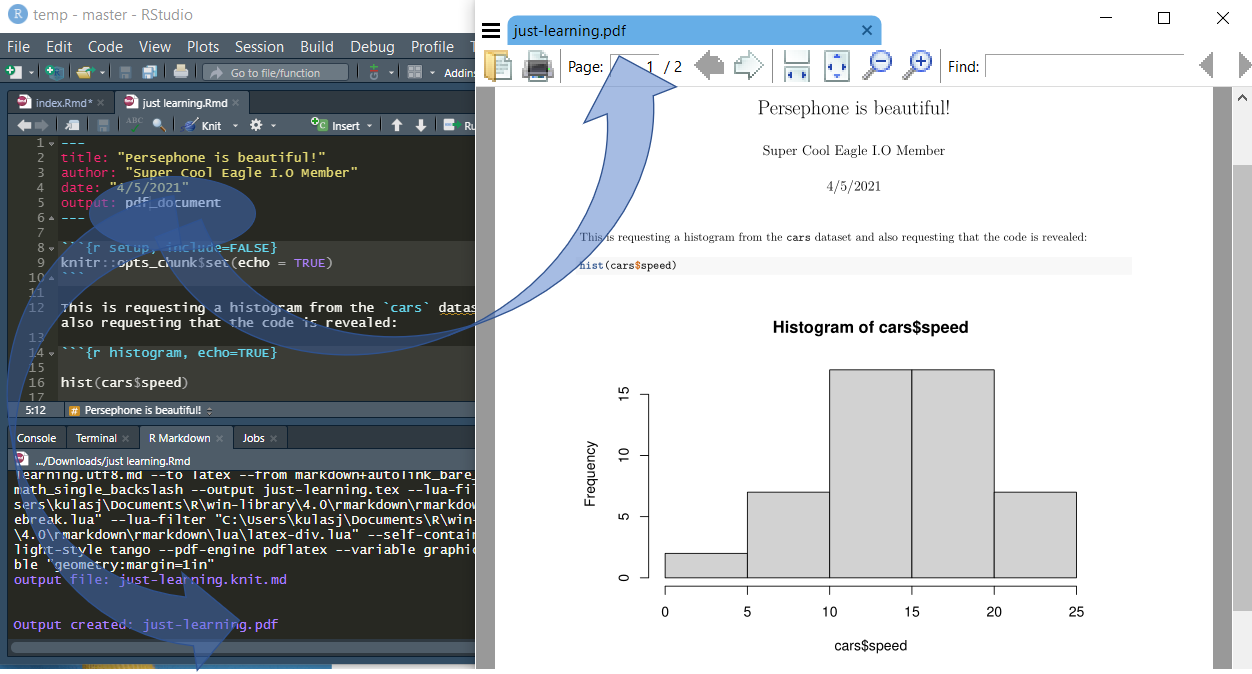This screenshot has width=1252, height=674.
Task: Open the Session menu
Action: point(259,47)
